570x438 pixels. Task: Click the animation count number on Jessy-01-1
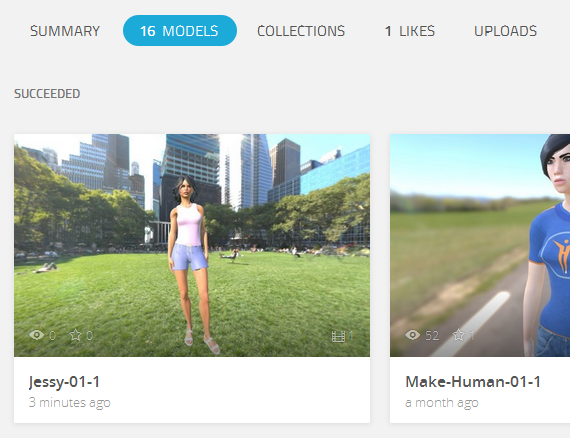(x=351, y=335)
